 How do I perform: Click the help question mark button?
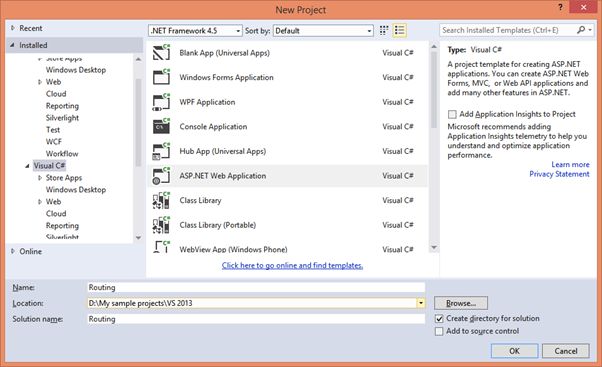click(561, 7)
